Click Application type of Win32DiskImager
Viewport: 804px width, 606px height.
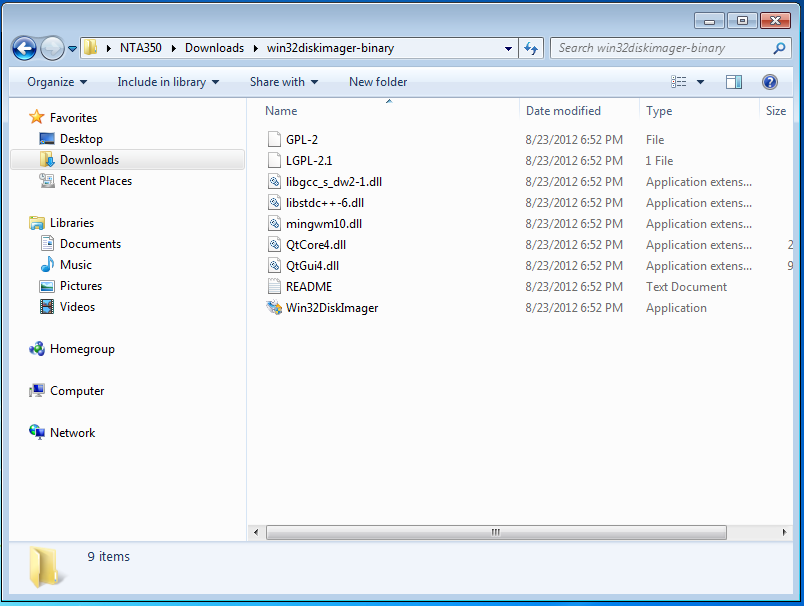676,308
